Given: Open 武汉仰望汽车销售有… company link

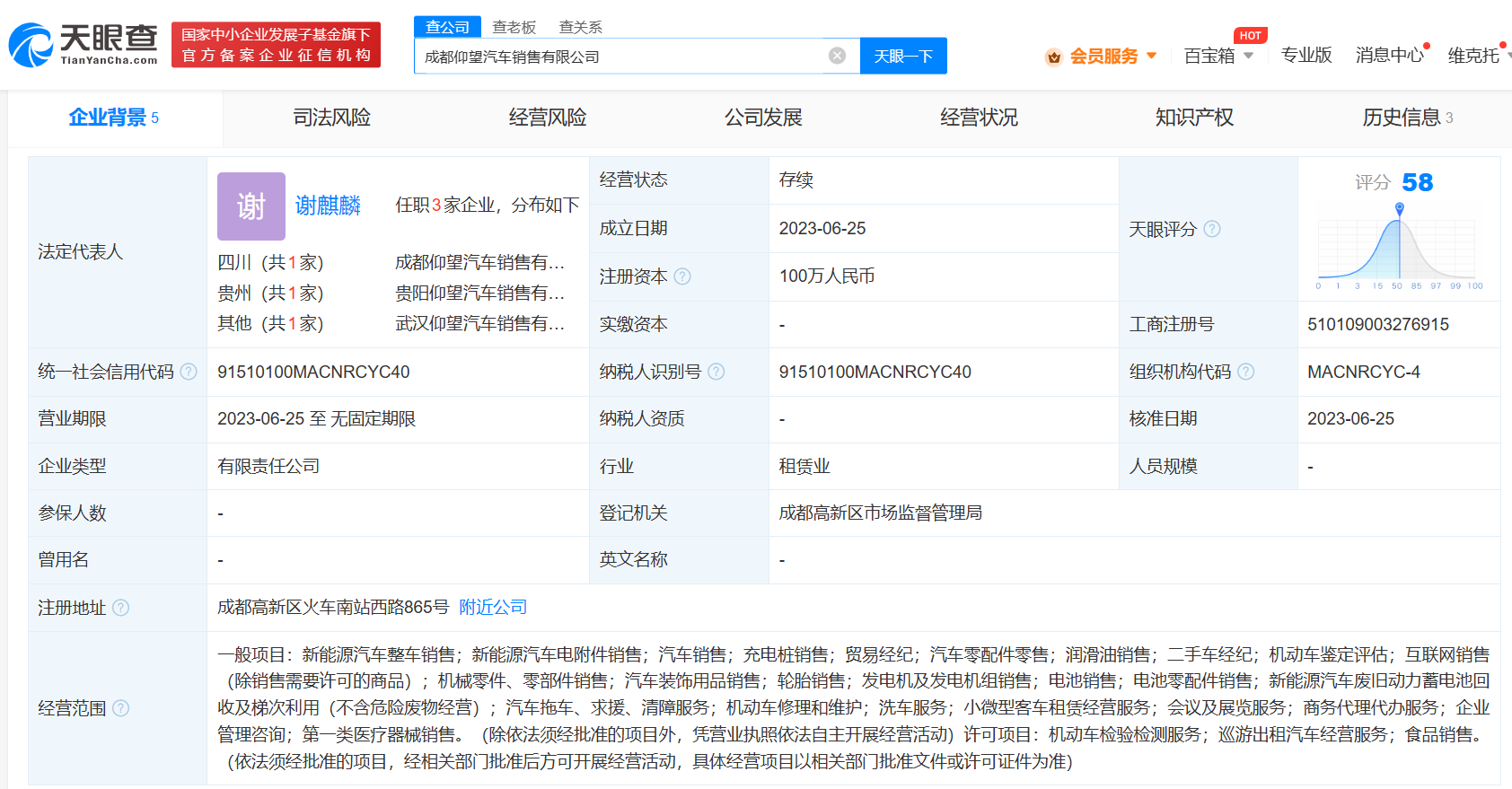Looking at the screenshot, I should coord(480,323).
